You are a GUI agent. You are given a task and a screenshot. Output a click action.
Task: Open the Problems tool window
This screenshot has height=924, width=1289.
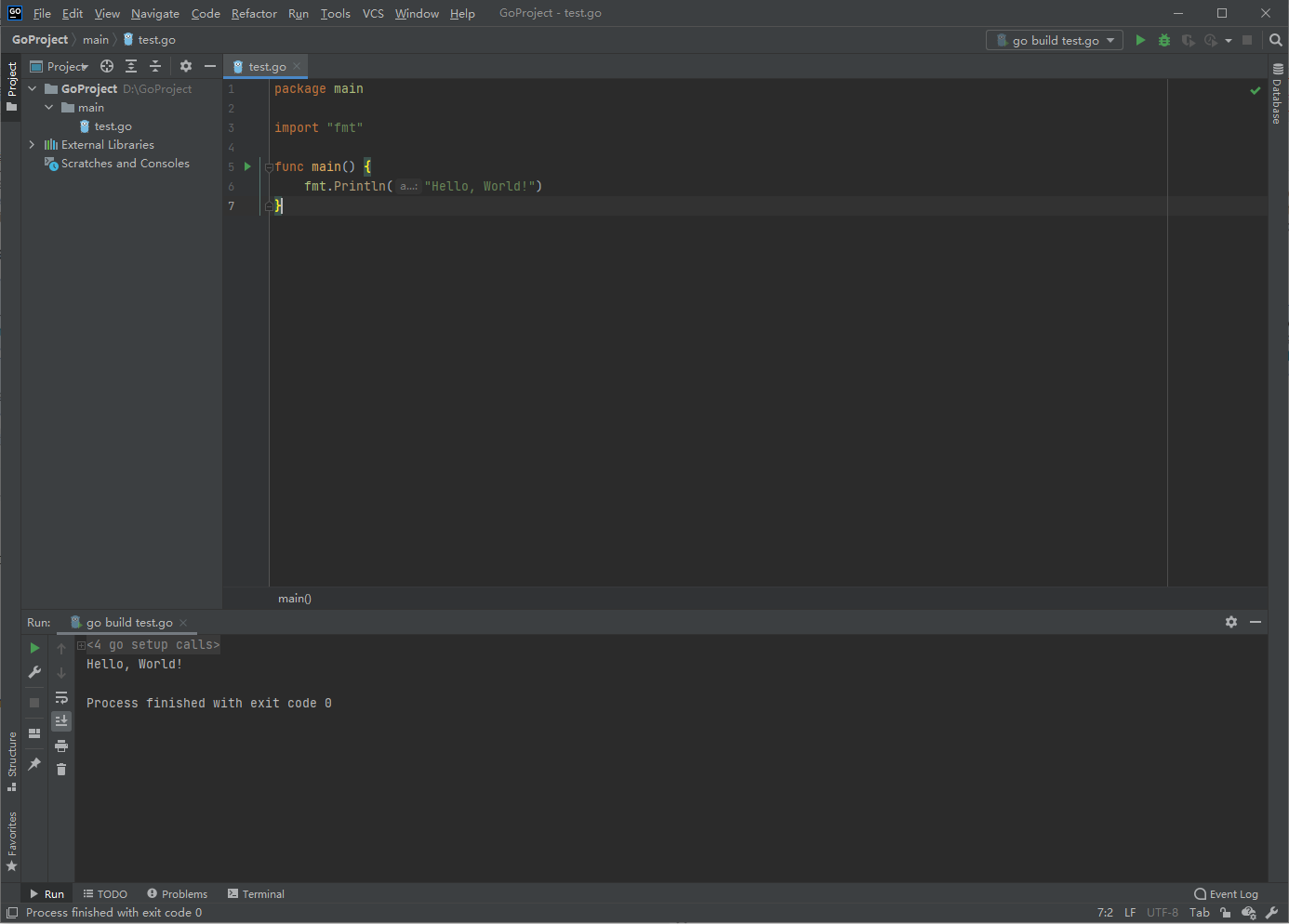tap(177, 893)
